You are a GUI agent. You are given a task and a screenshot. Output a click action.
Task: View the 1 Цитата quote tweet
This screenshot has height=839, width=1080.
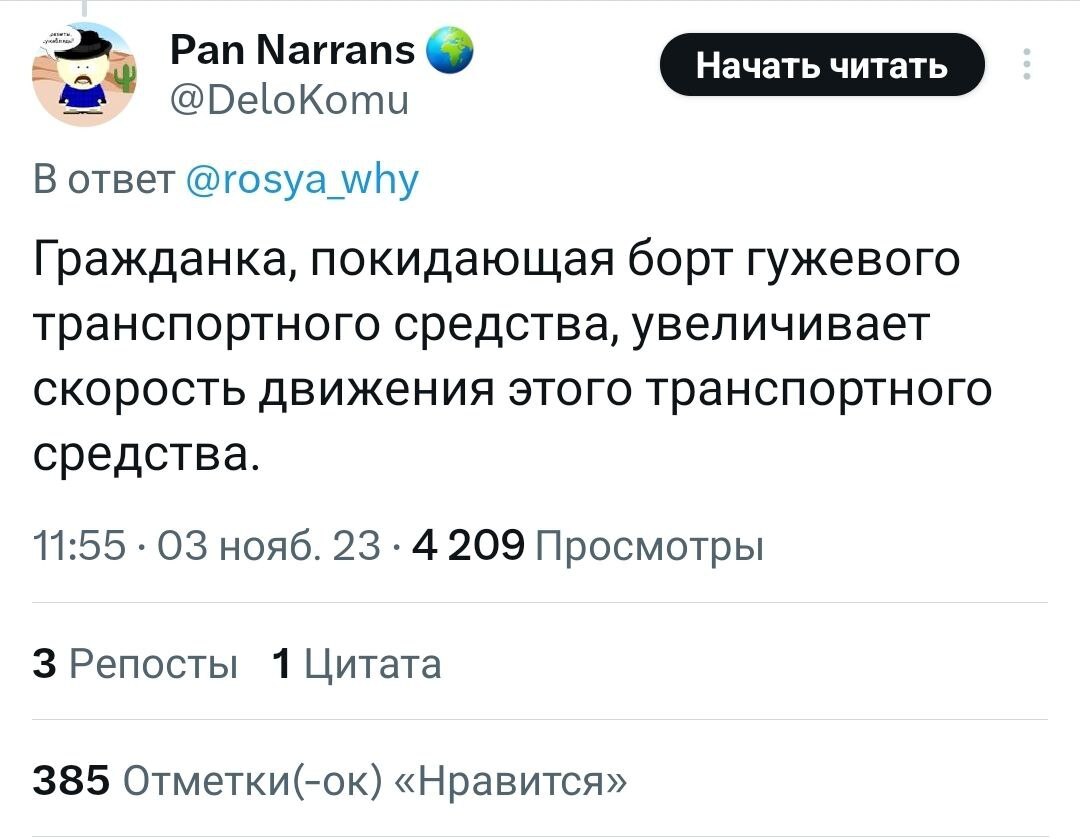(x=357, y=662)
